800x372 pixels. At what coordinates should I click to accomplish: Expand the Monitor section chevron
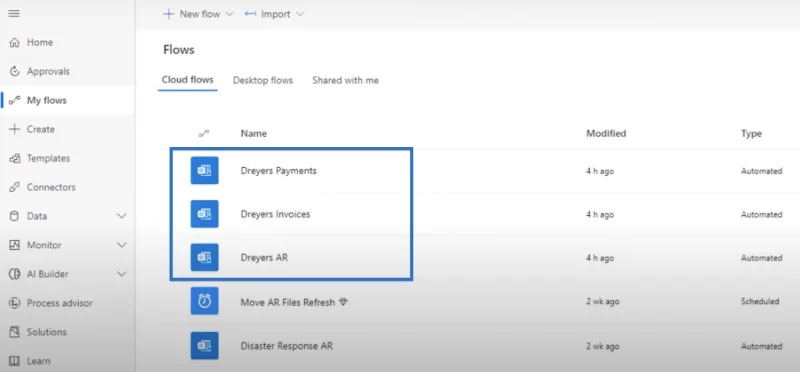tap(121, 245)
